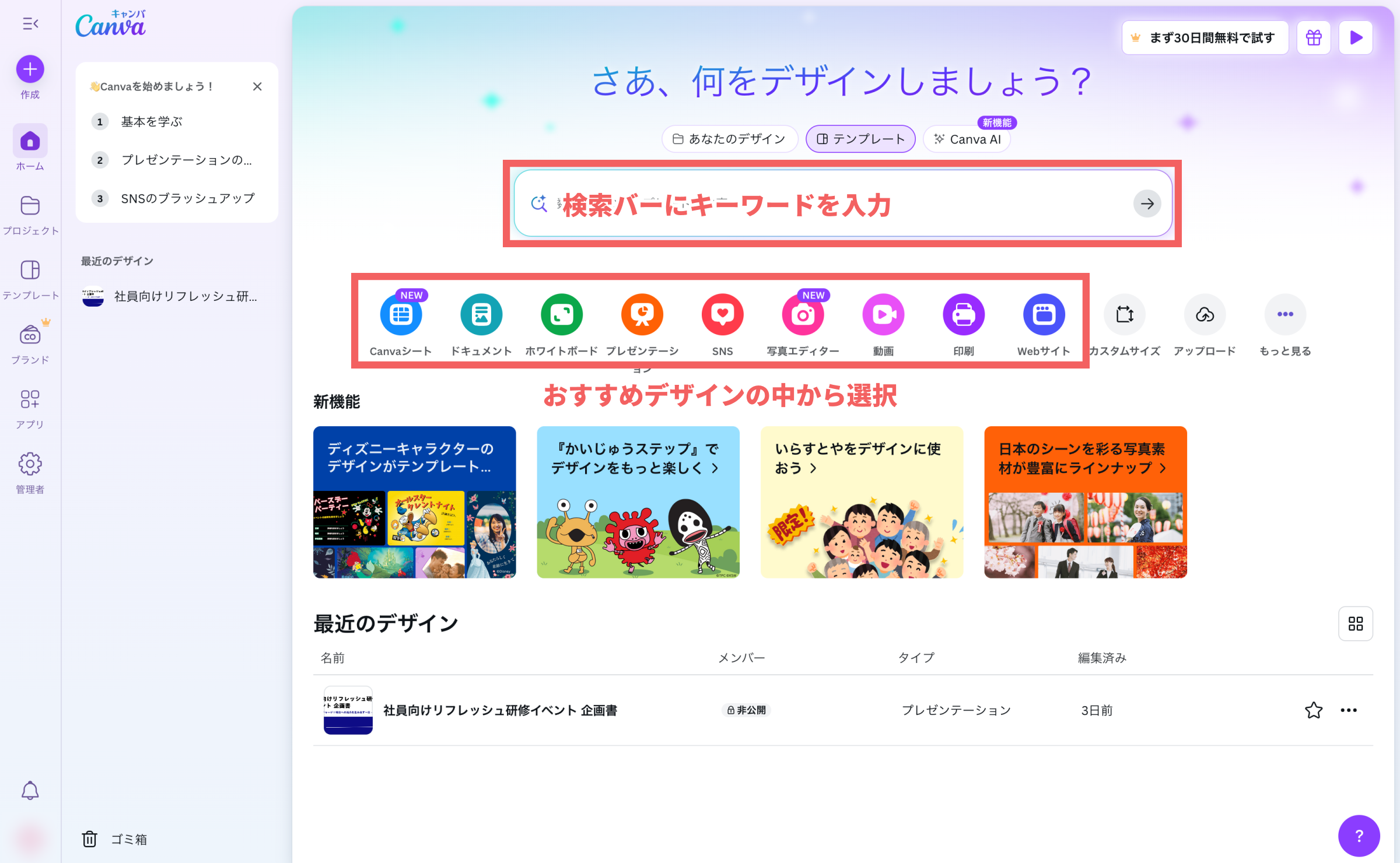Select the ホワイトボード whiteboard icon
The height and width of the screenshot is (863, 1400).
[x=562, y=314]
